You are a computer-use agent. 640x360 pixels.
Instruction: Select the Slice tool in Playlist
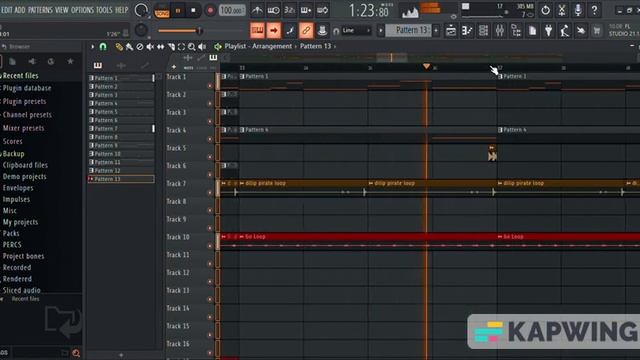171,47
